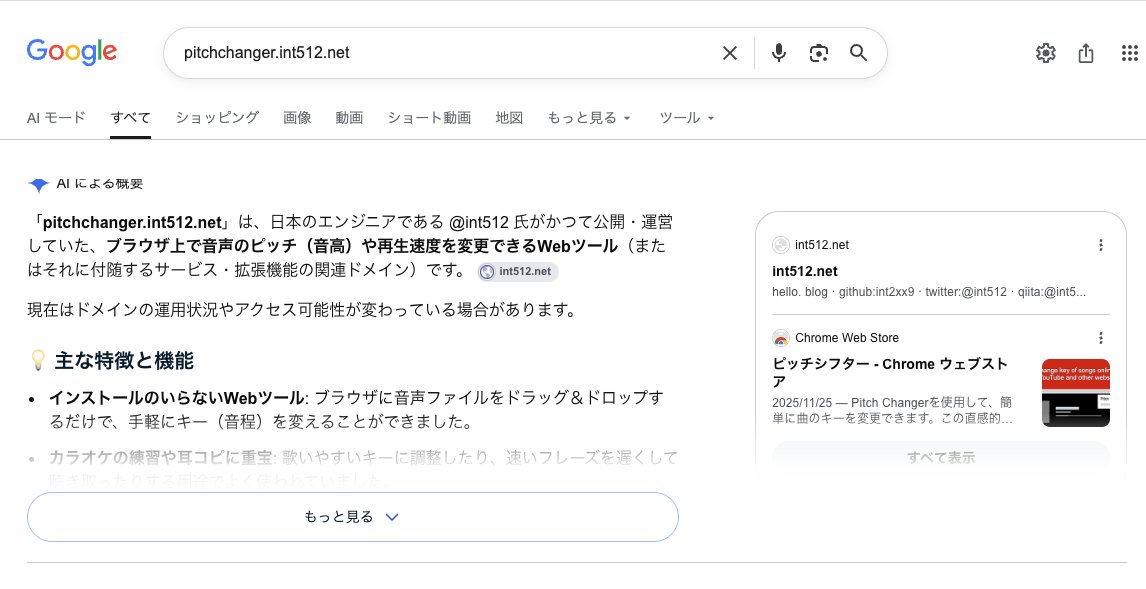Click the hello. blog · github:int2xx9 description
This screenshot has height=589, width=1146.
coord(929,292)
